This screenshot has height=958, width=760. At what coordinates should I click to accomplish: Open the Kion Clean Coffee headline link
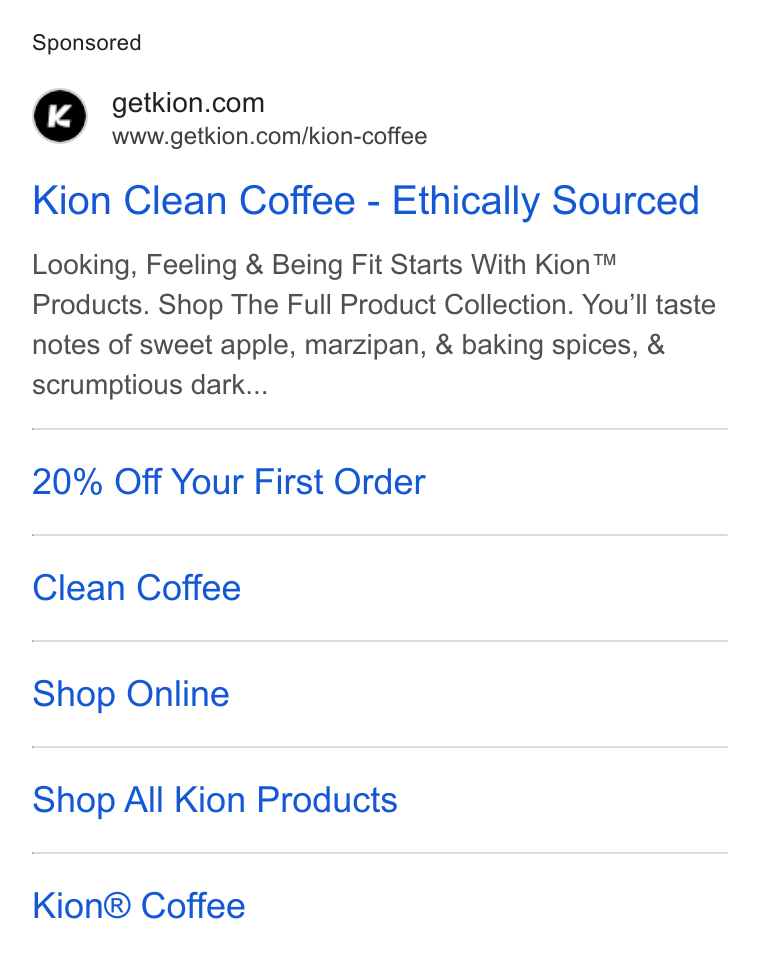[x=366, y=200]
